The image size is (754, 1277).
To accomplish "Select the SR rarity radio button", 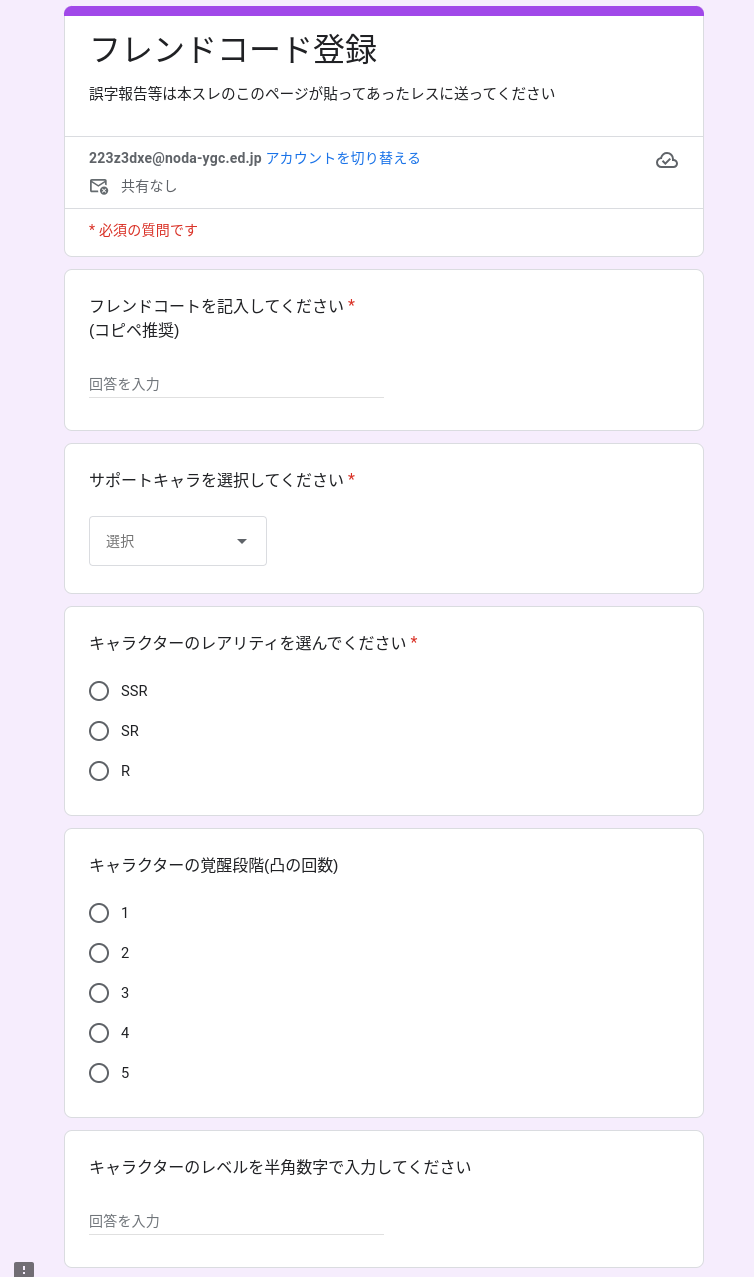I will coord(99,731).
